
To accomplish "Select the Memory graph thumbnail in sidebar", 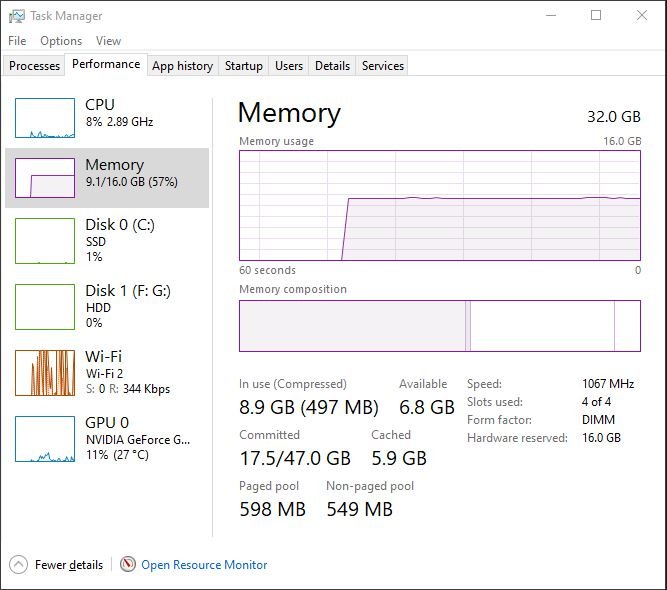I will click(x=45, y=178).
